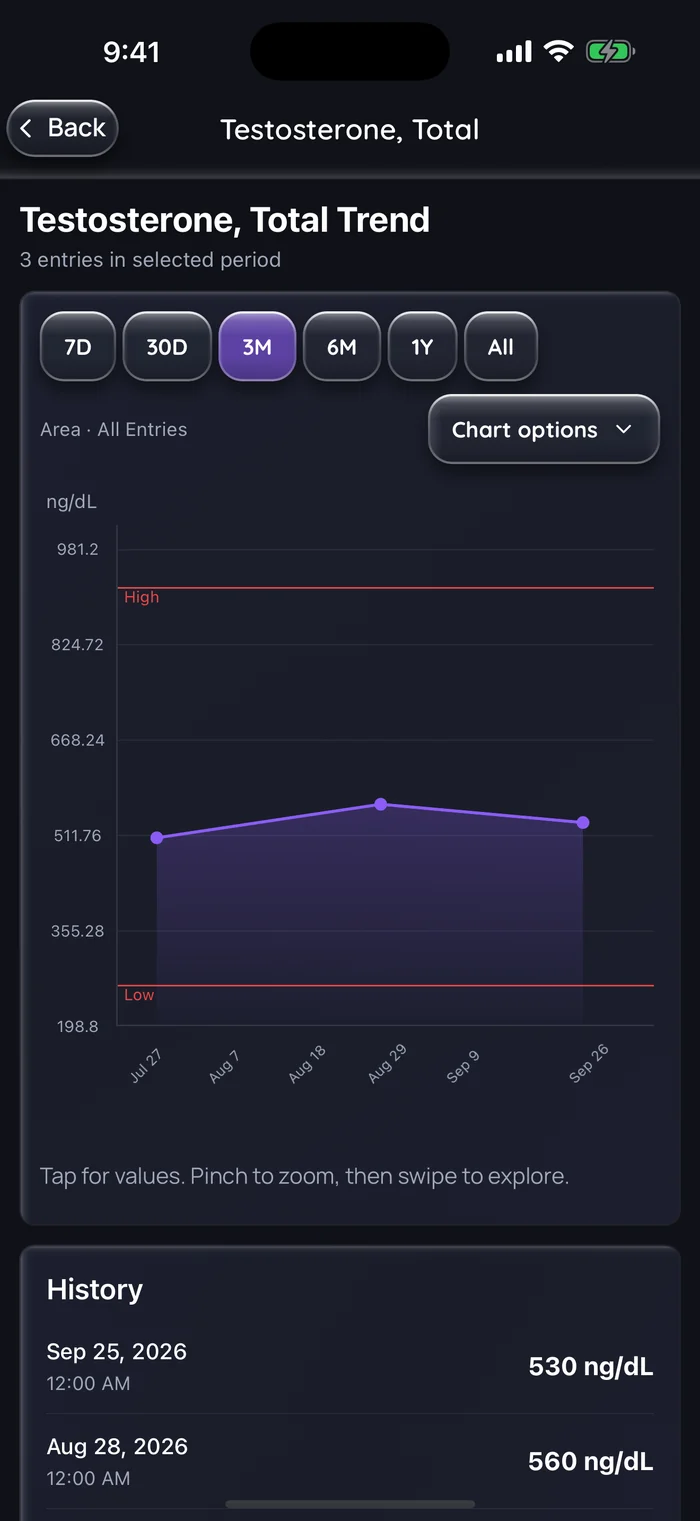Screen dimensions: 700x1521
Task: Tap the Testosterone, Total Trend heading
Action: point(225,220)
